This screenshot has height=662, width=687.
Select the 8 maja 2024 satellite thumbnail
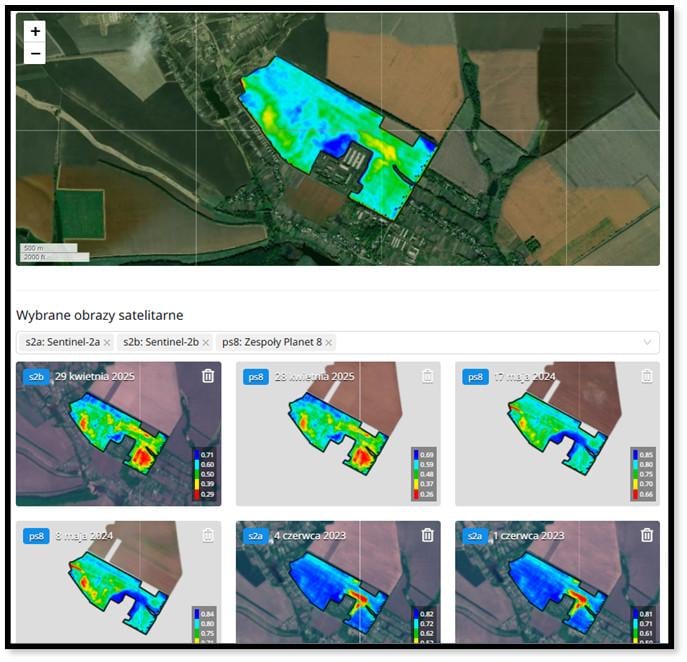pyautogui.click(x=118, y=582)
